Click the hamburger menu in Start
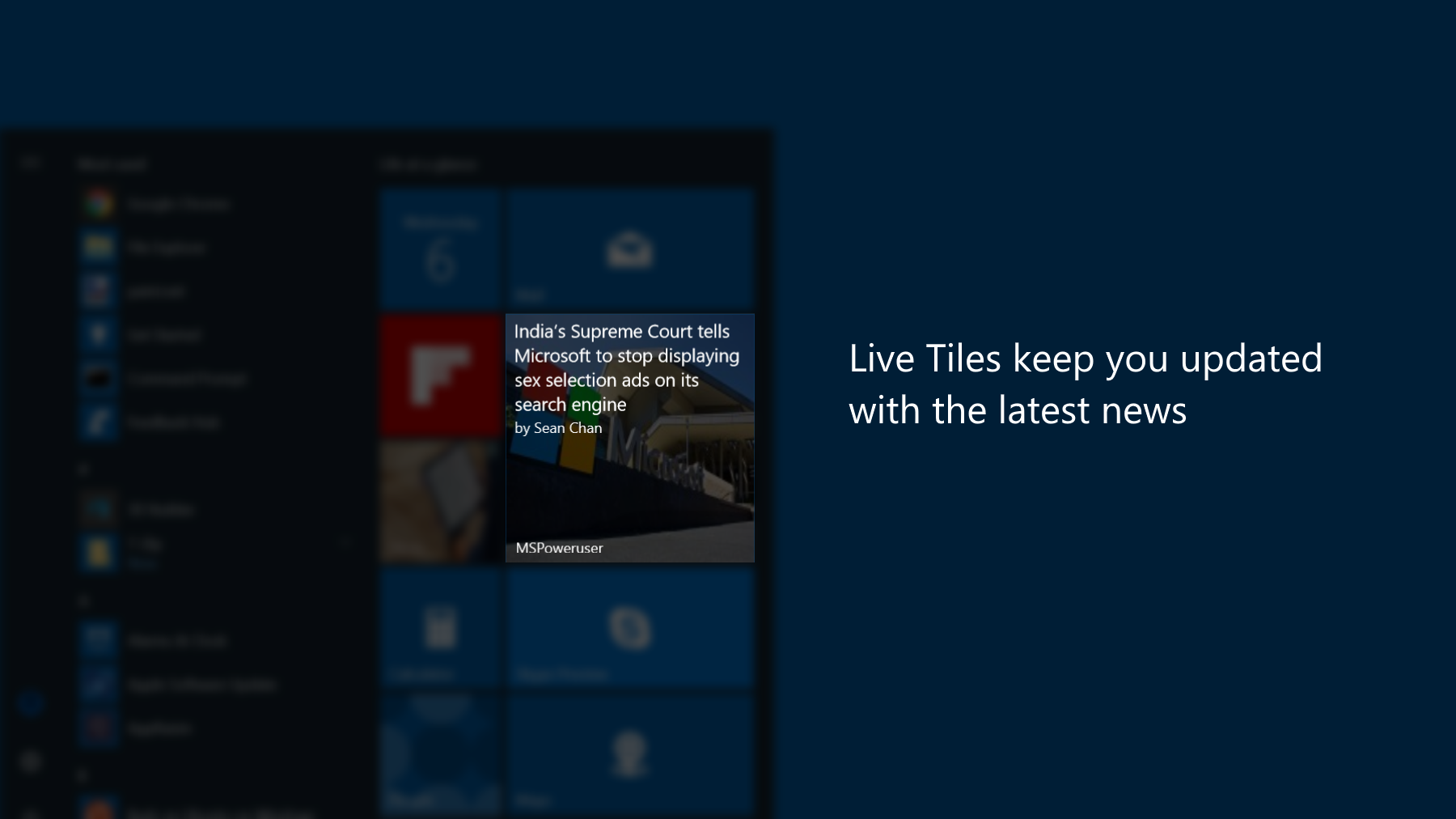1456x819 pixels. pos(31,164)
